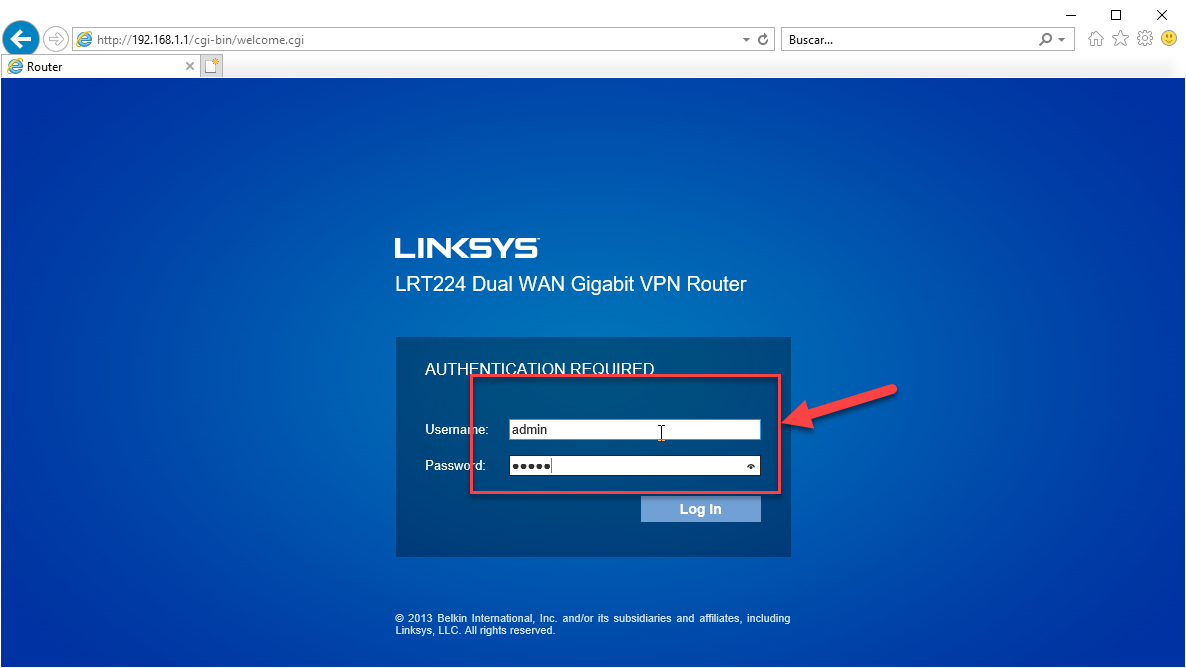Go to the browser Home page icon
This screenshot has width=1186, height=668.
(1096, 39)
